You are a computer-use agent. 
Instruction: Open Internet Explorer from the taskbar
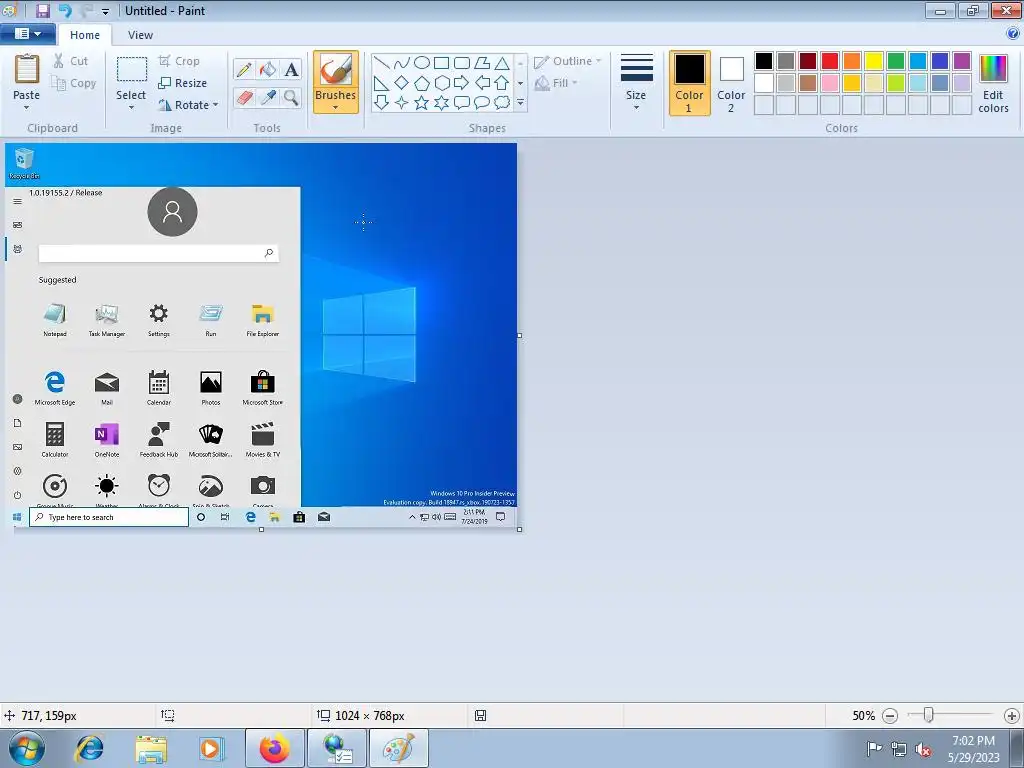(x=89, y=748)
